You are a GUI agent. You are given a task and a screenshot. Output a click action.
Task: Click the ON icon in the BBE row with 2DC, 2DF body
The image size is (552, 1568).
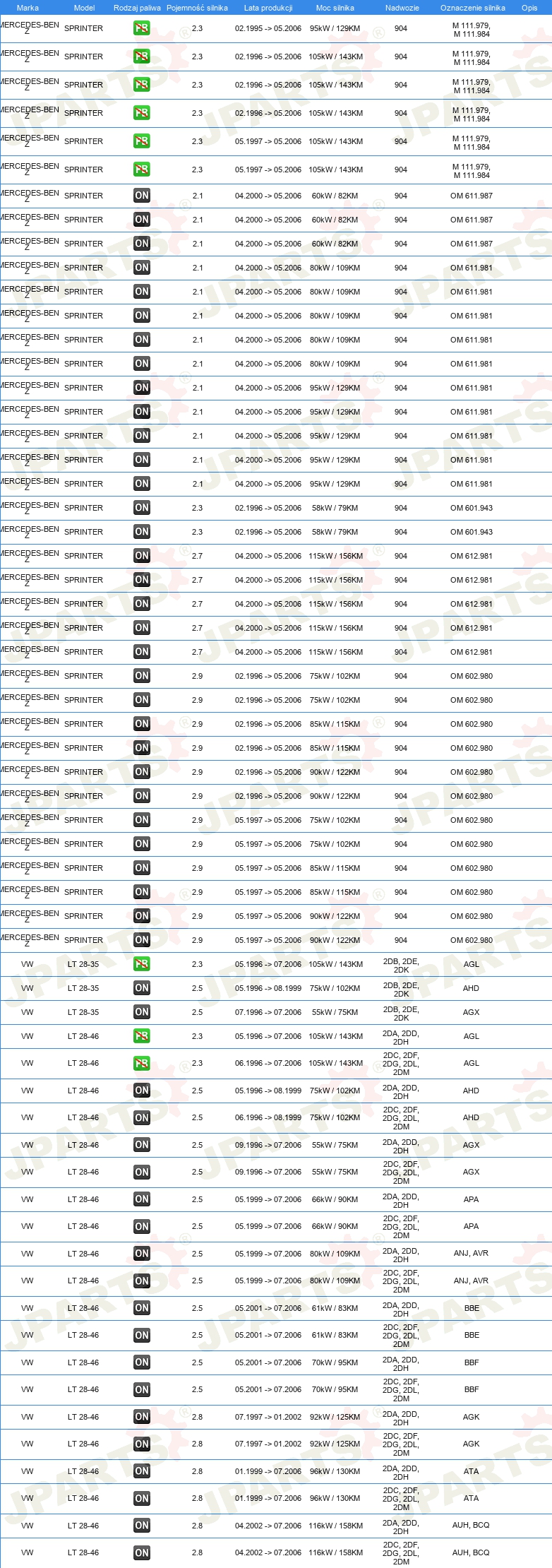coord(141,1335)
